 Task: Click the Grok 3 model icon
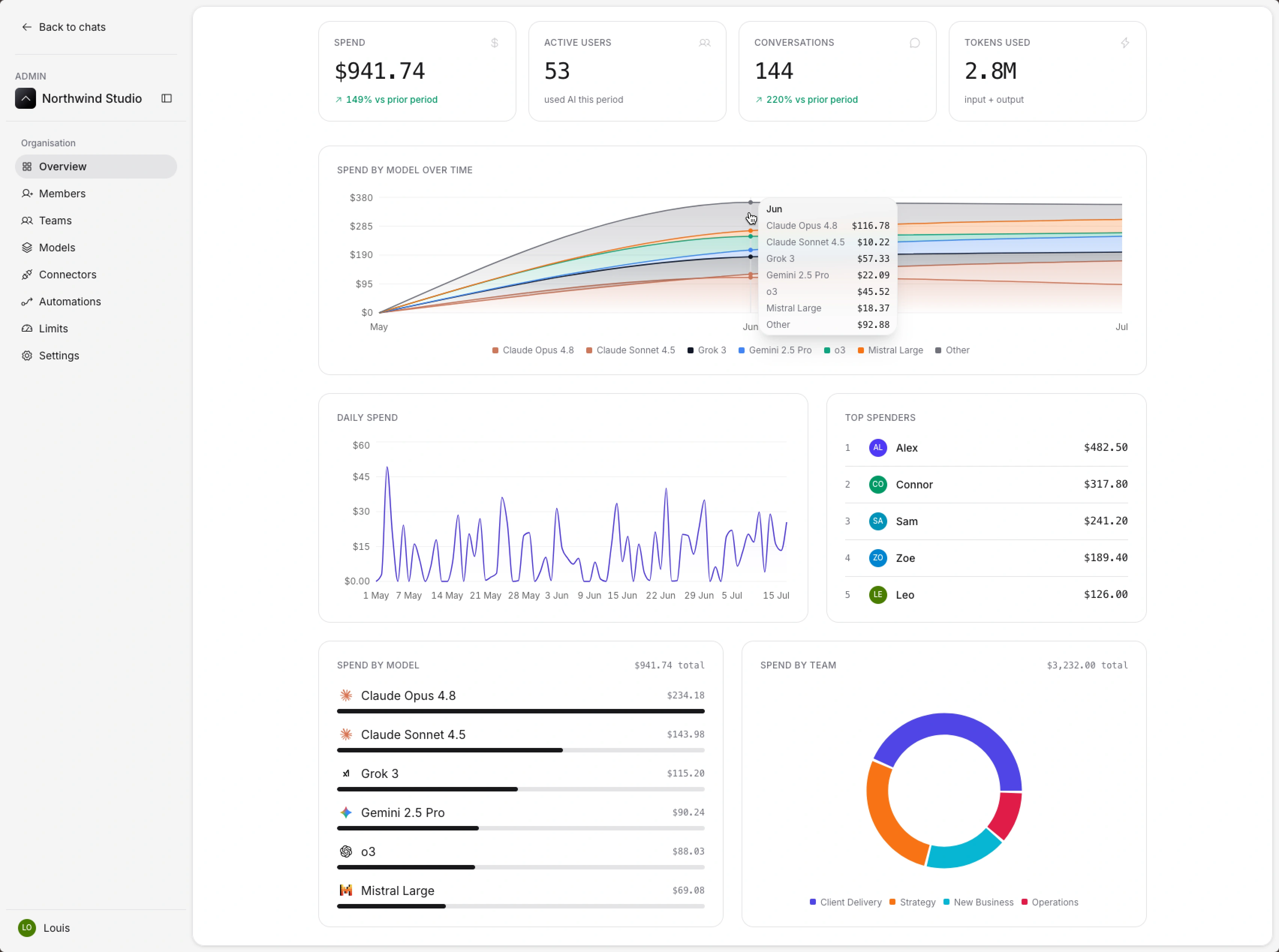(x=346, y=773)
